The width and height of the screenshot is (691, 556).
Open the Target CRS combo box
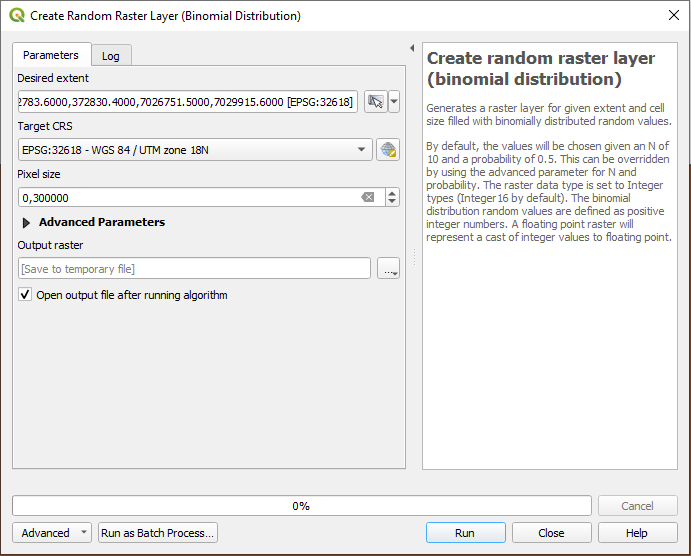pyautogui.click(x=195, y=150)
